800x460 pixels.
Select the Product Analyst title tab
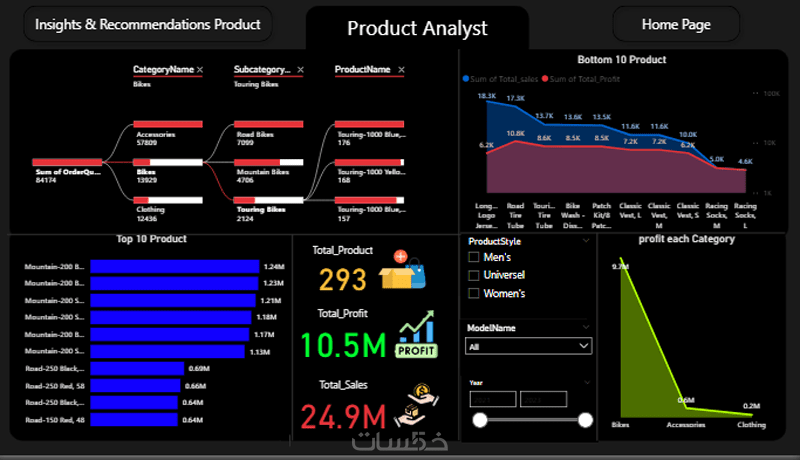[417, 28]
